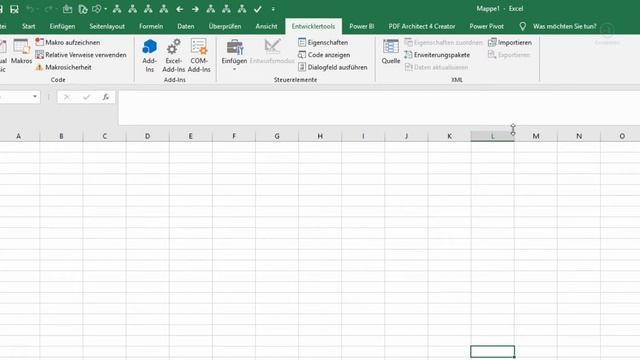The height and width of the screenshot is (360, 640).
Task: Click the left arrow quick access icon
Action: pyautogui.click(x=180, y=9)
